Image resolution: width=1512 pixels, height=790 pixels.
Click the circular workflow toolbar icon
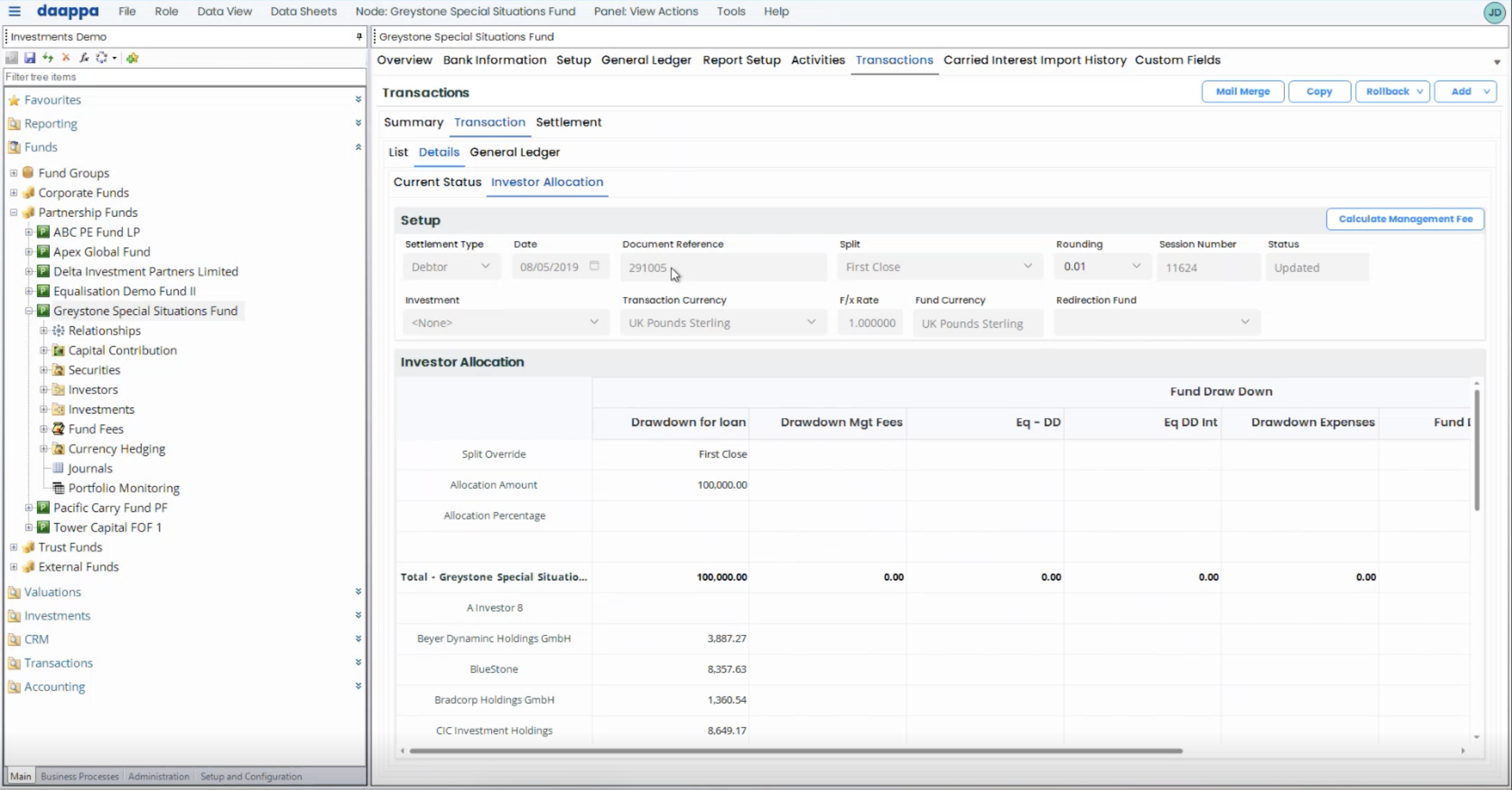102,58
